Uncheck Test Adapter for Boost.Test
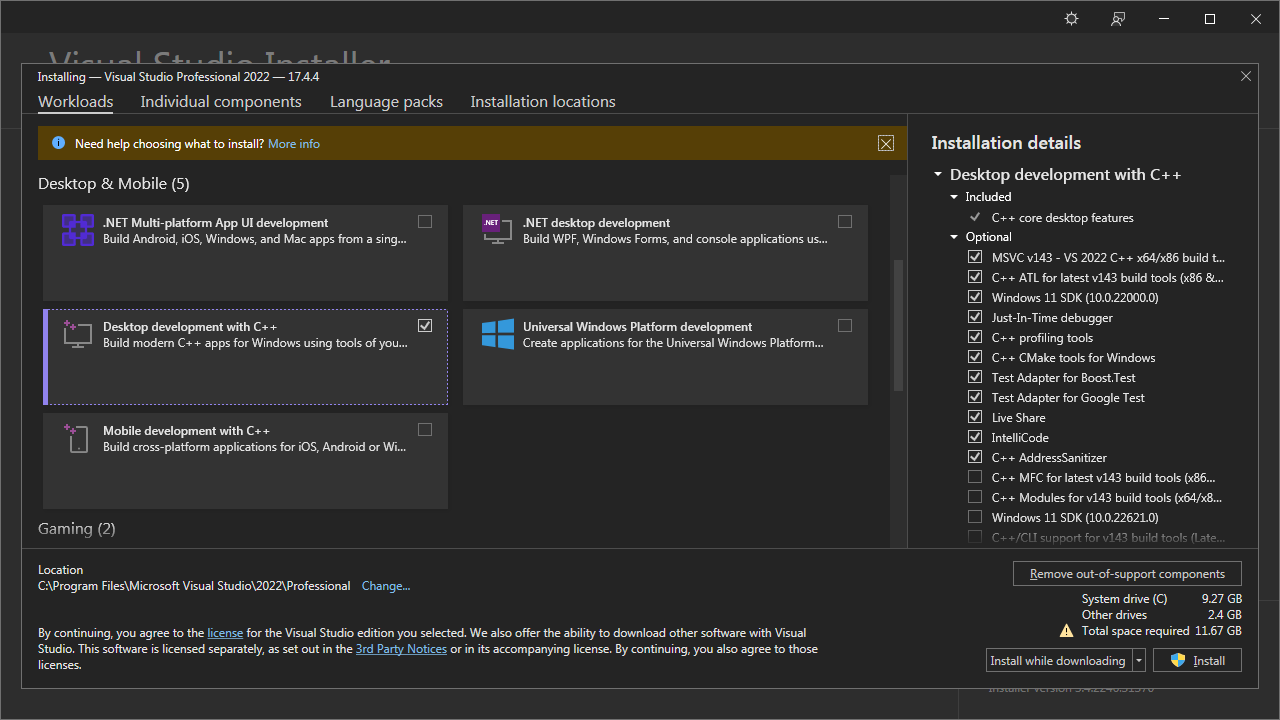 (x=975, y=377)
